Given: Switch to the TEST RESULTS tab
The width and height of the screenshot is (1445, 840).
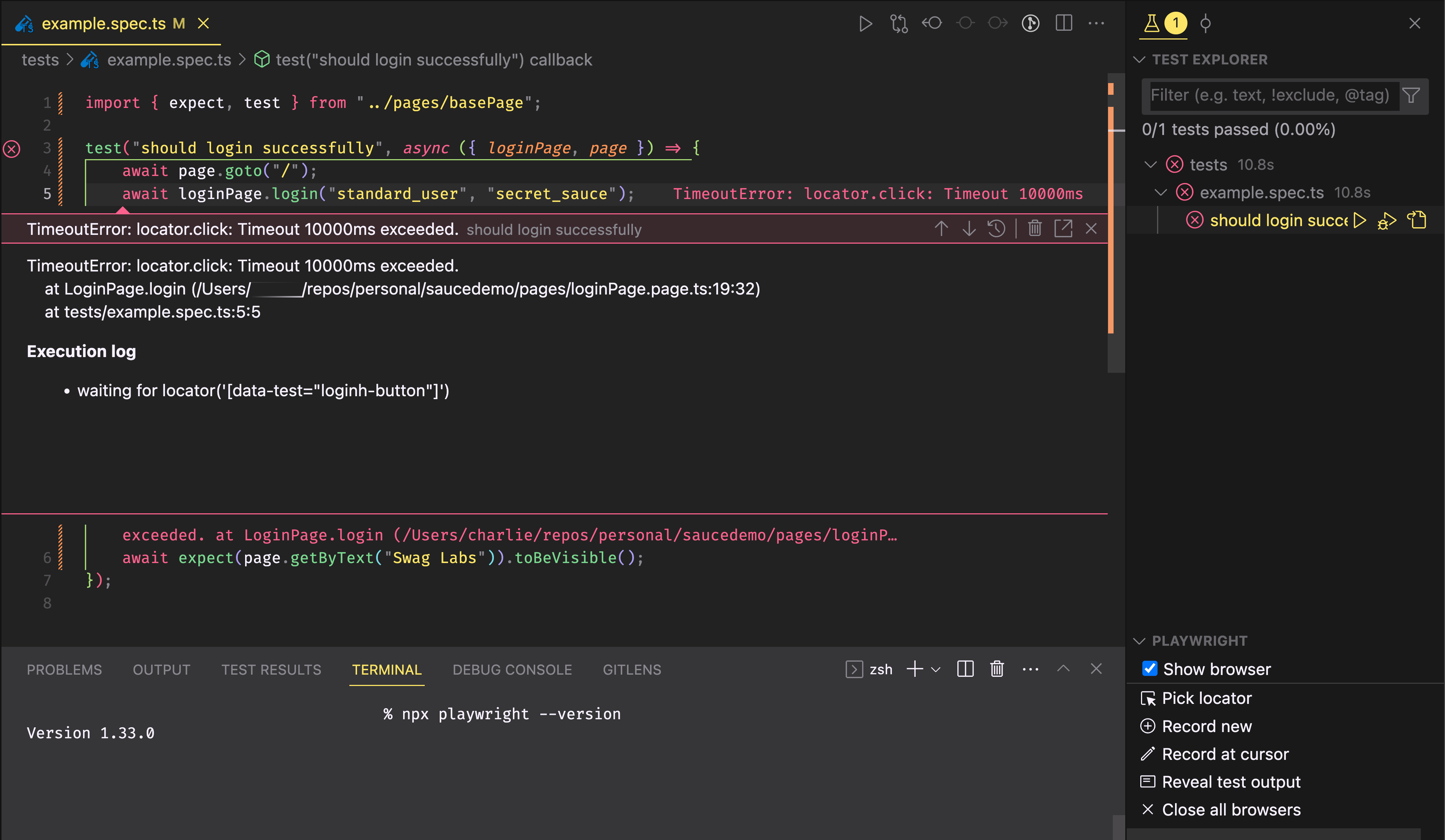Looking at the screenshot, I should (x=271, y=669).
